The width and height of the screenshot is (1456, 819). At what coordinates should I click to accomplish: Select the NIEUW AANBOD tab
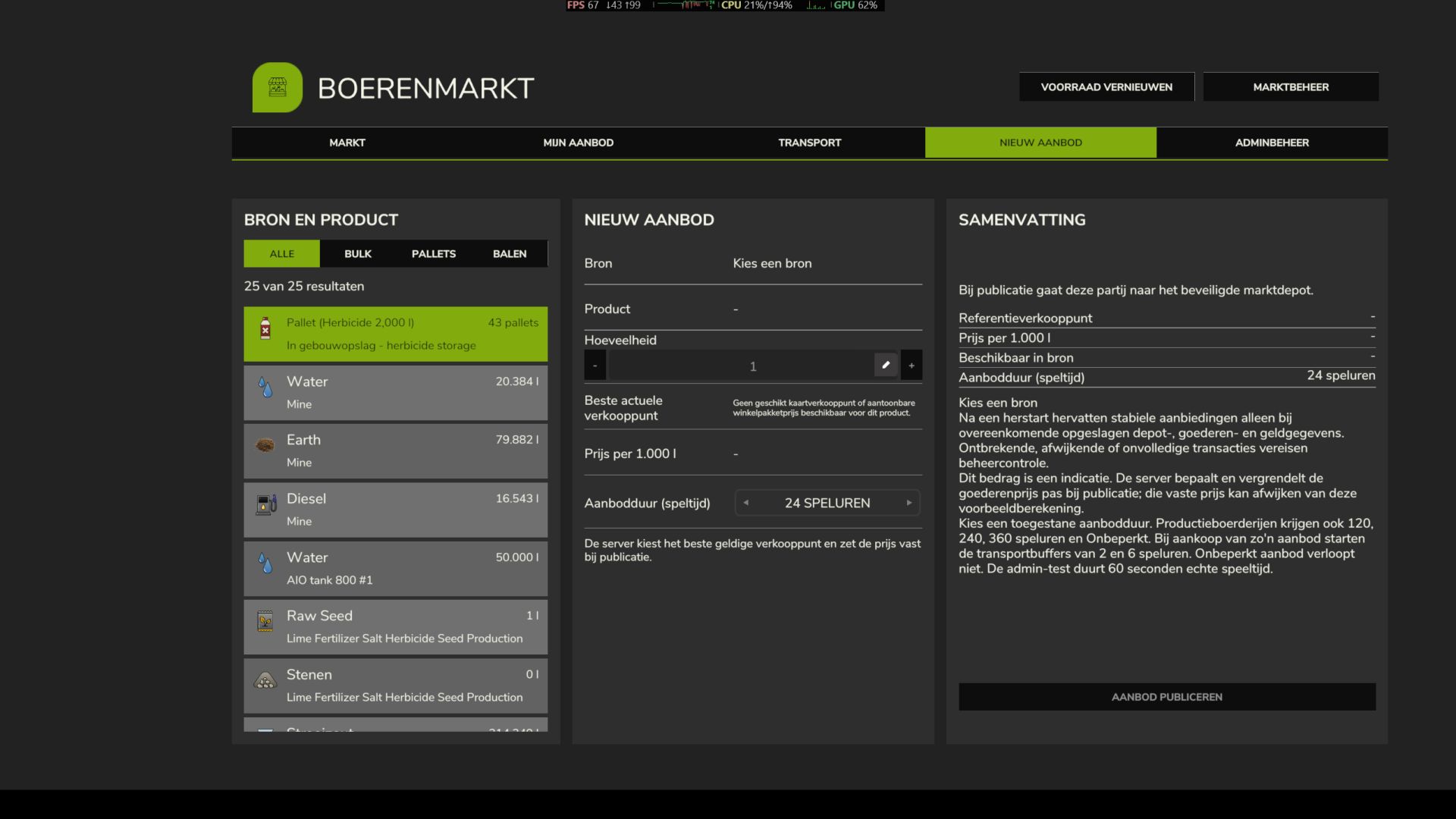pos(1040,143)
